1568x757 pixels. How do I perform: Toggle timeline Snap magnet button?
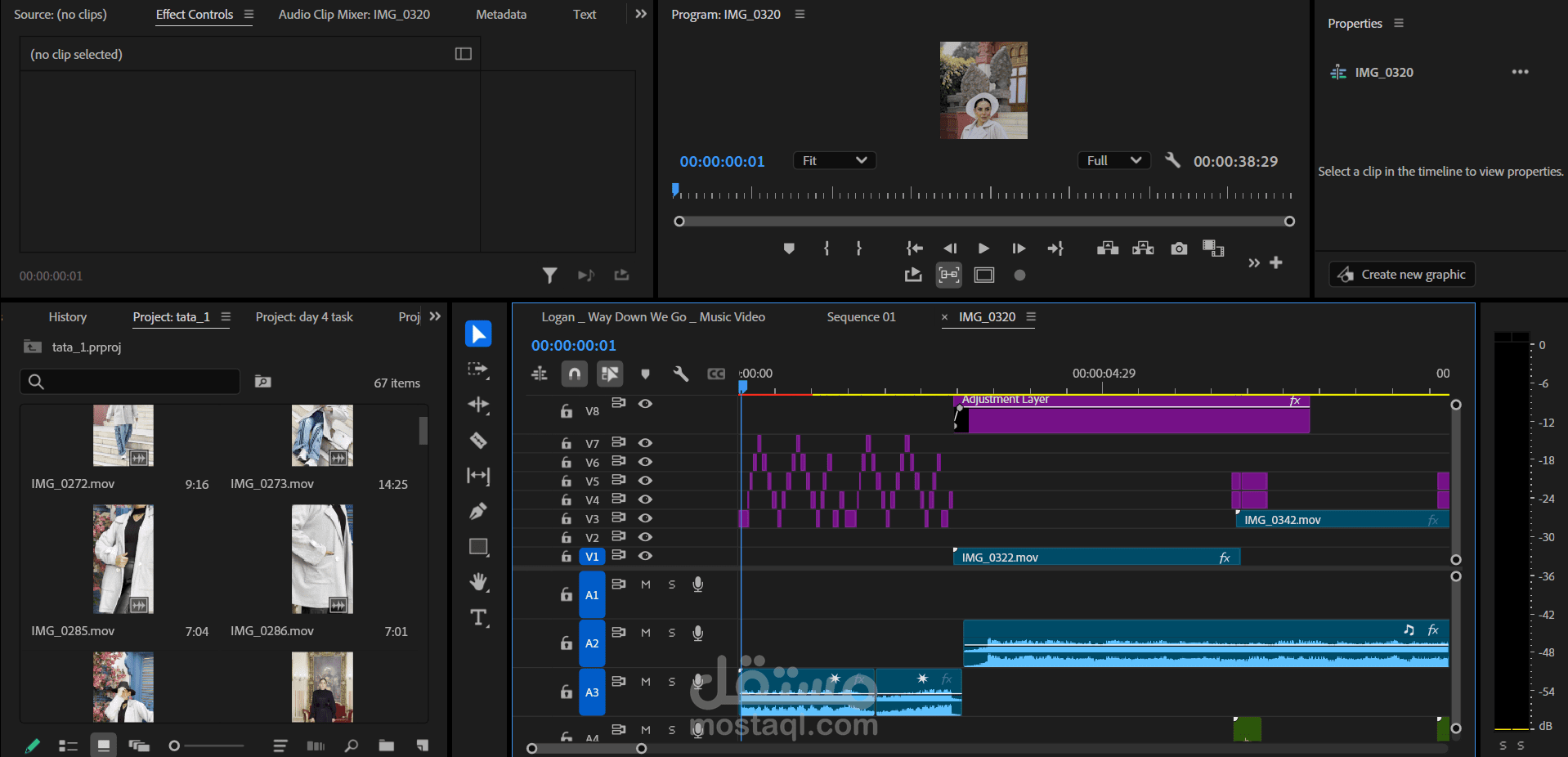click(x=575, y=374)
